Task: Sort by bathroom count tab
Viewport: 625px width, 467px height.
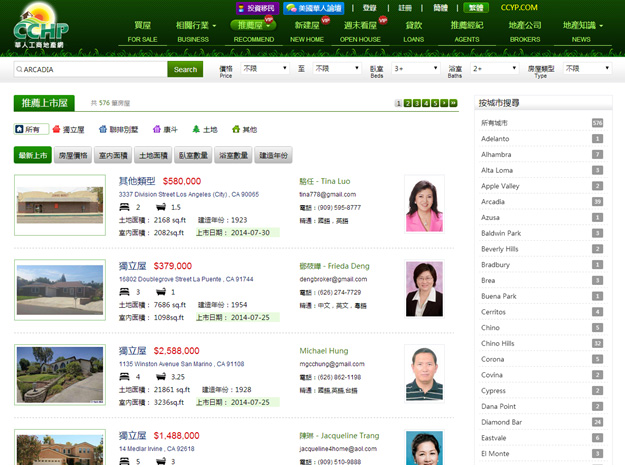Action: [234, 155]
